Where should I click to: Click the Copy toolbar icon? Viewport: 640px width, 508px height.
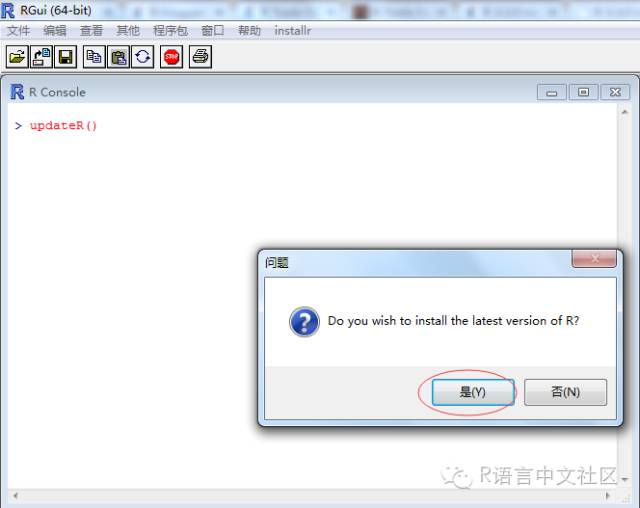point(94,57)
